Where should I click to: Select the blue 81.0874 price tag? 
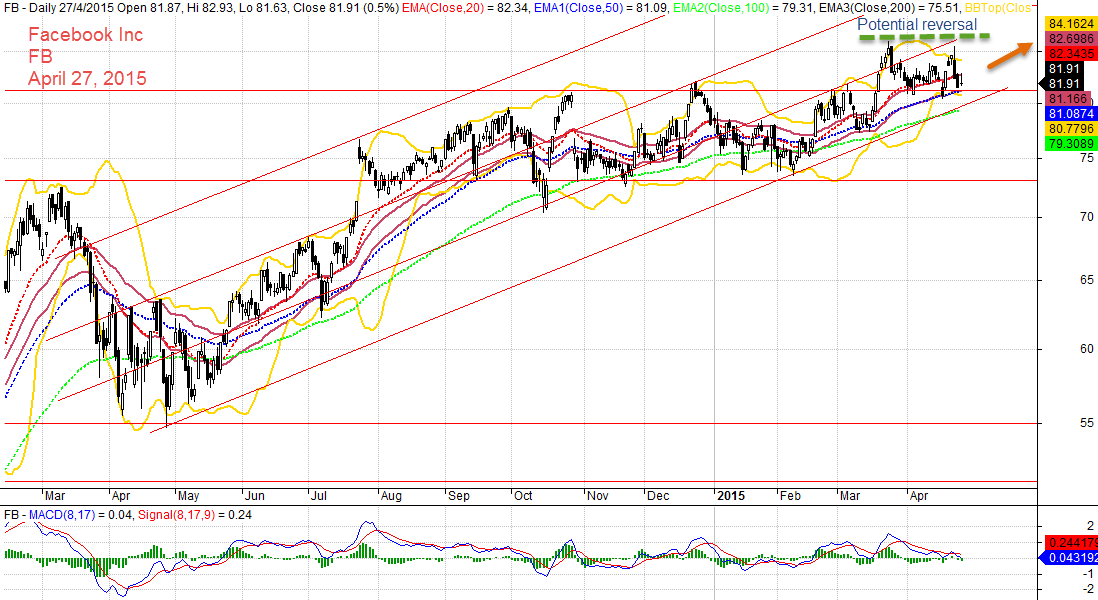pos(1071,113)
